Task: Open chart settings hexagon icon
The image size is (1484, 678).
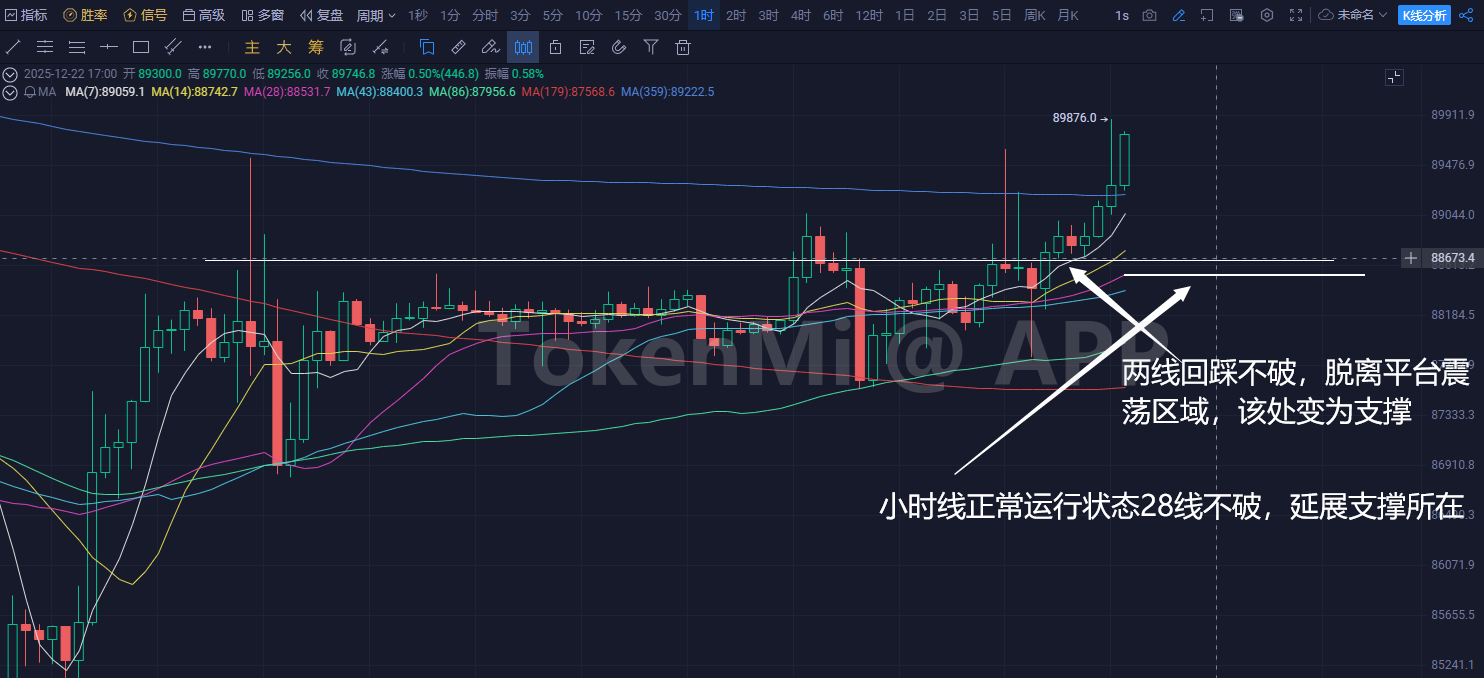Action: [1267, 15]
